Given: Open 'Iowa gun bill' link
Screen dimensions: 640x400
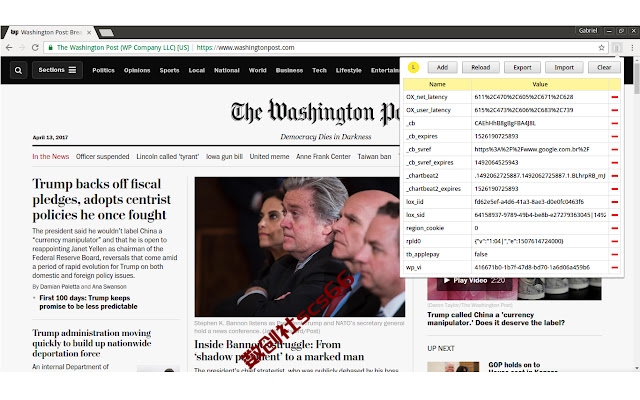Looking at the screenshot, I should click(x=224, y=157).
